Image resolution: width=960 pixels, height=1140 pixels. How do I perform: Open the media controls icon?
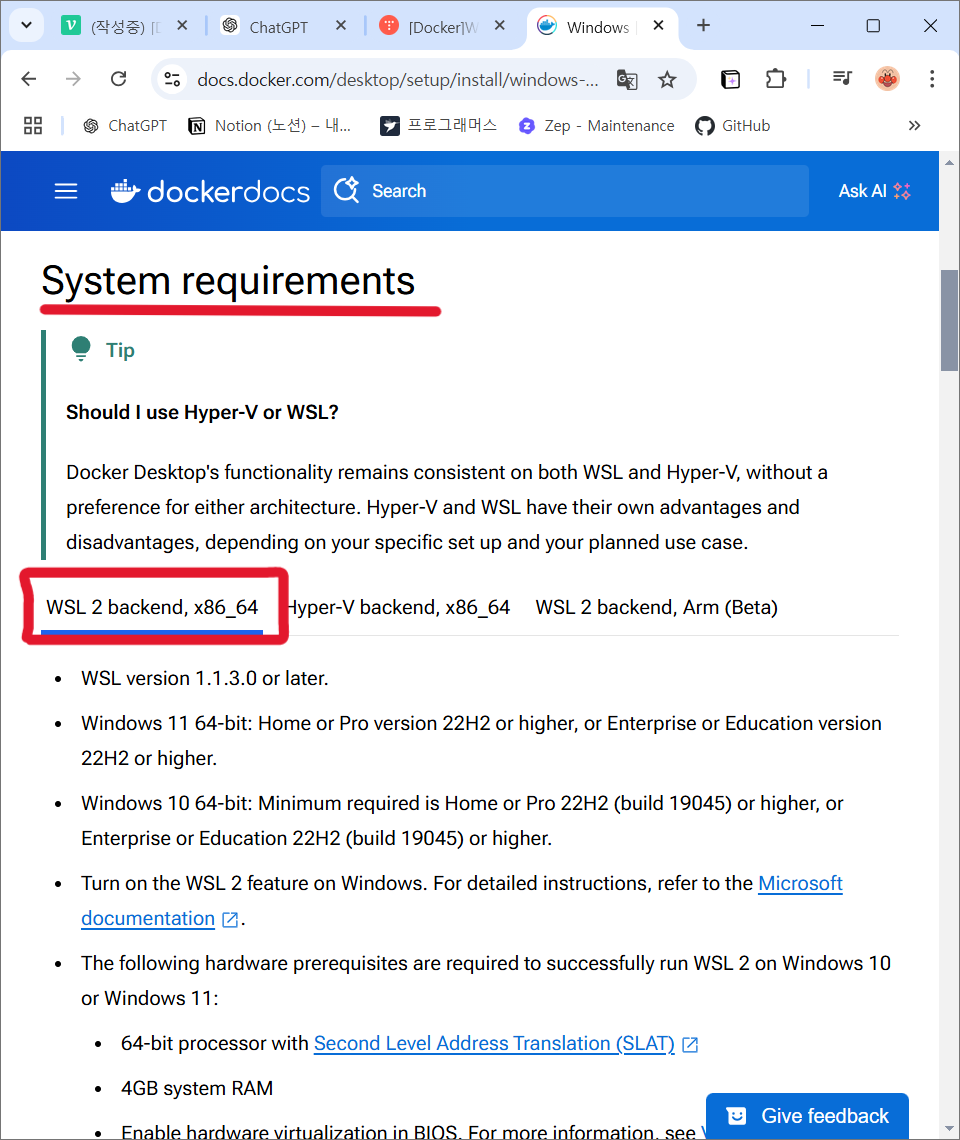pos(842,79)
